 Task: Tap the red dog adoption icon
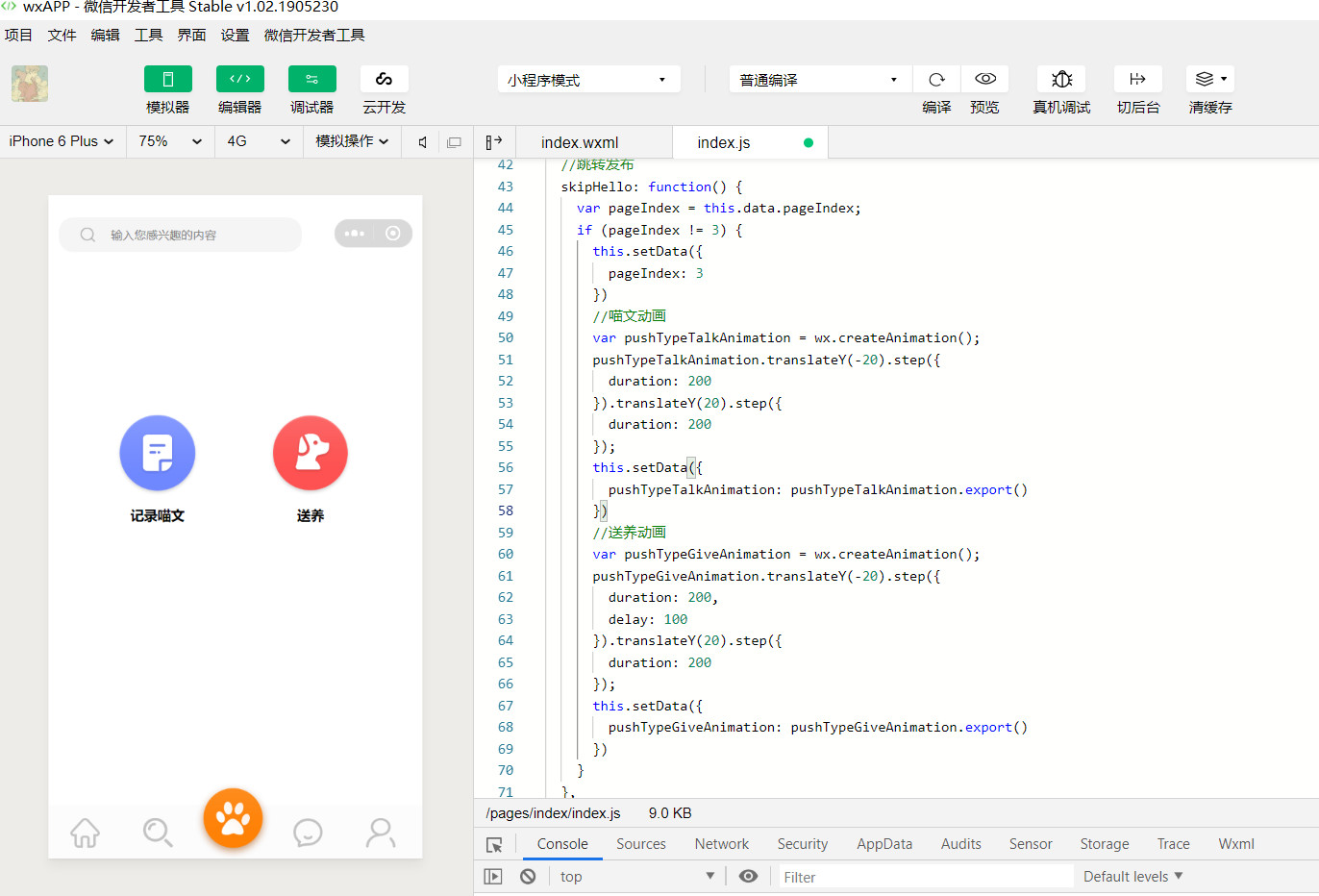click(311, 453)
